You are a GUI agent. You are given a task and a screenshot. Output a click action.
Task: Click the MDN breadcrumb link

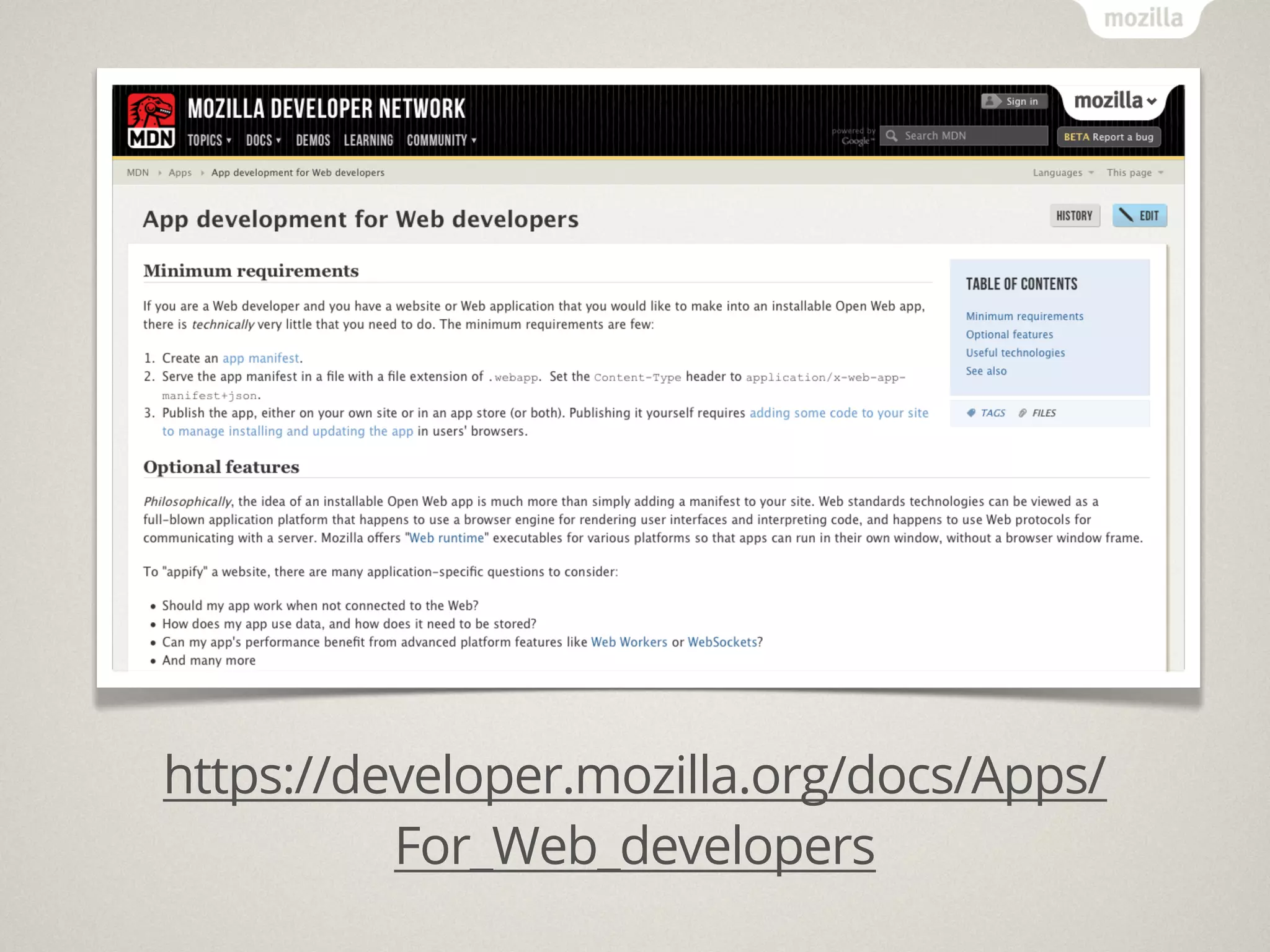click(x=138, y=172)
